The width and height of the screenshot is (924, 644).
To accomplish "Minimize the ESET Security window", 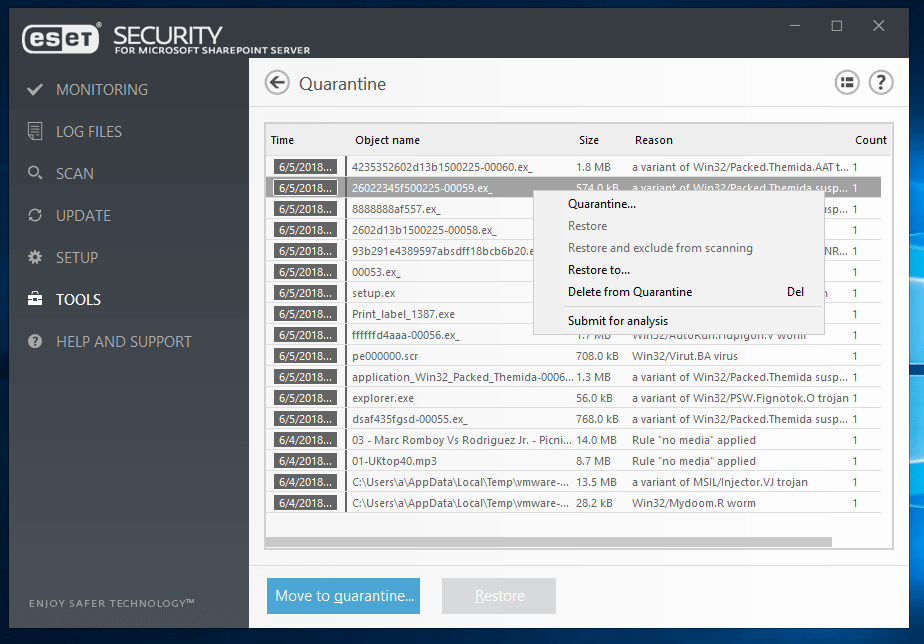I will 794,26.
